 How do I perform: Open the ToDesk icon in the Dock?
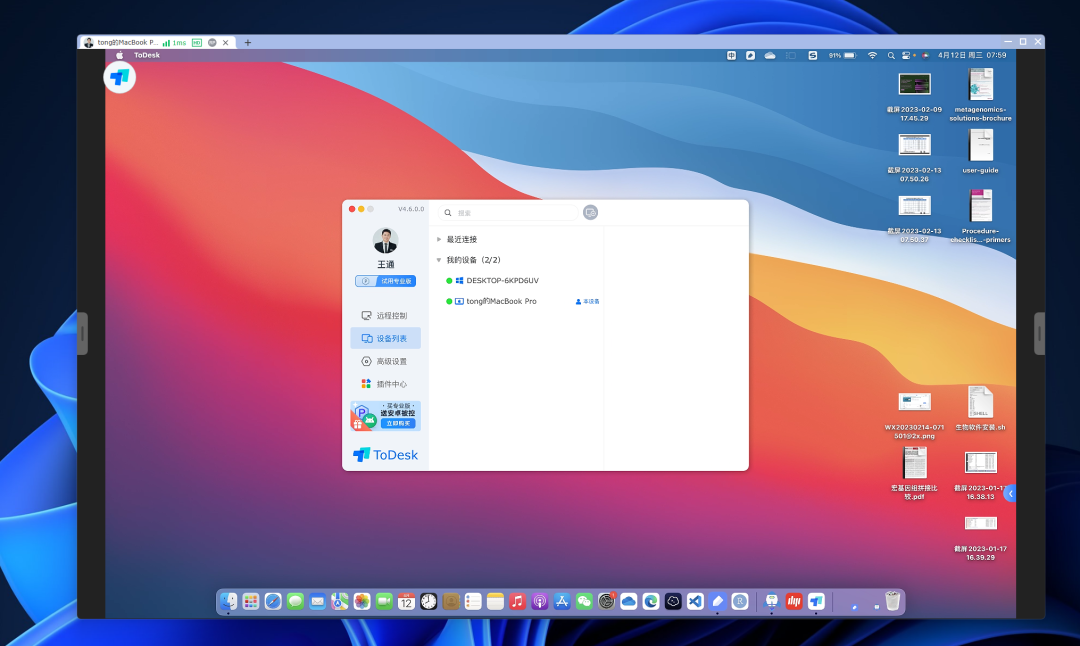pos(816,601)
